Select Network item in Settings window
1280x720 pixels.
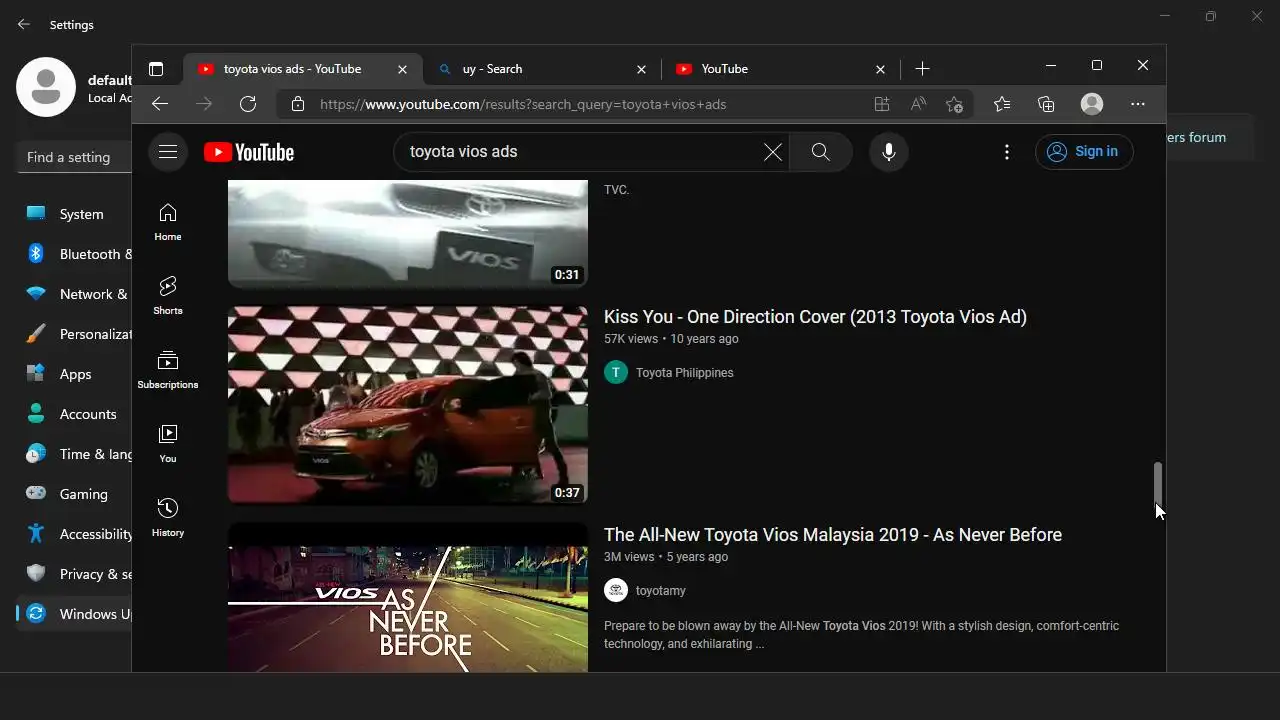(75, 294)
